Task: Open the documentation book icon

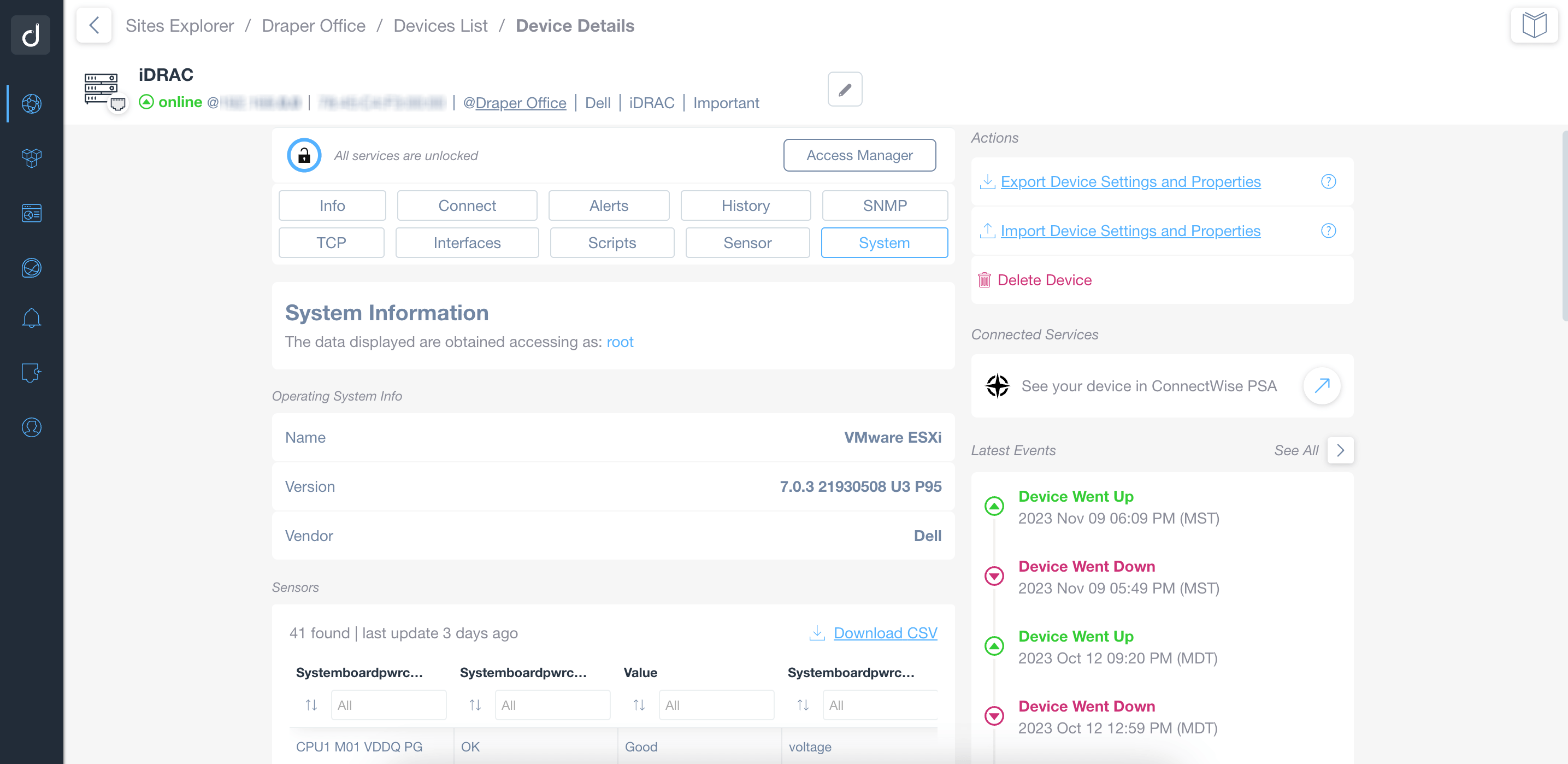Action: pyautogui.click(x=1534, y=26)
